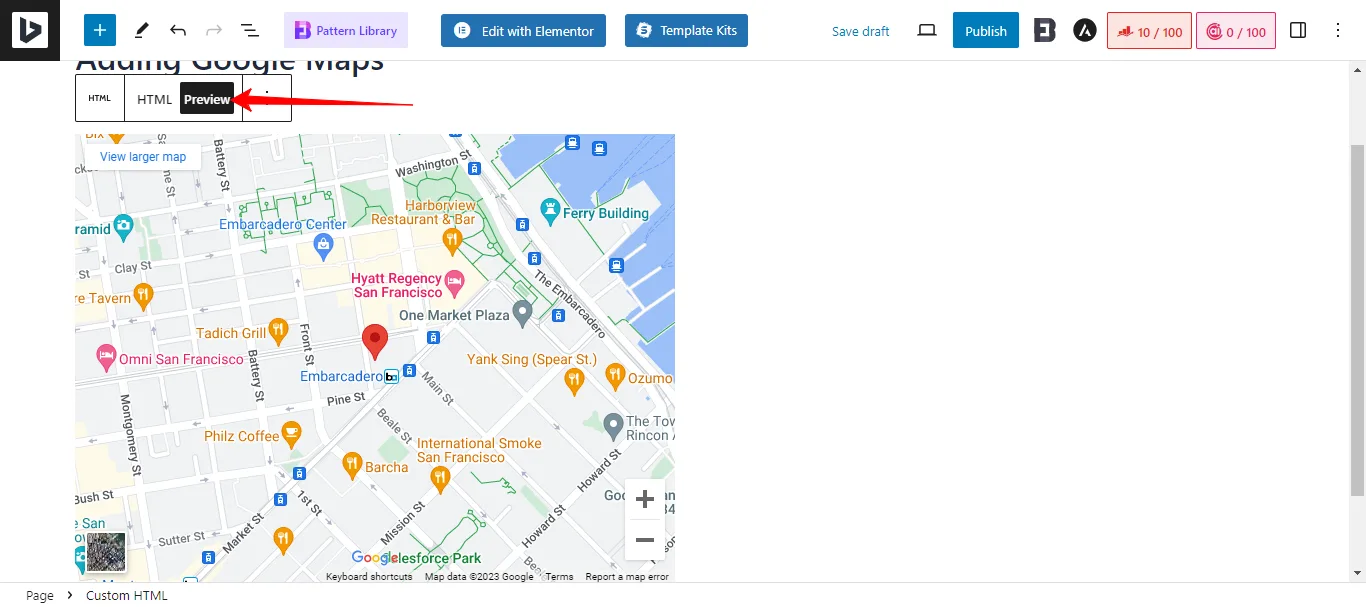Viewport: 1366px width, 607px height.
Task: Open the laptop preview device icon
Action: tap(927, 31)
